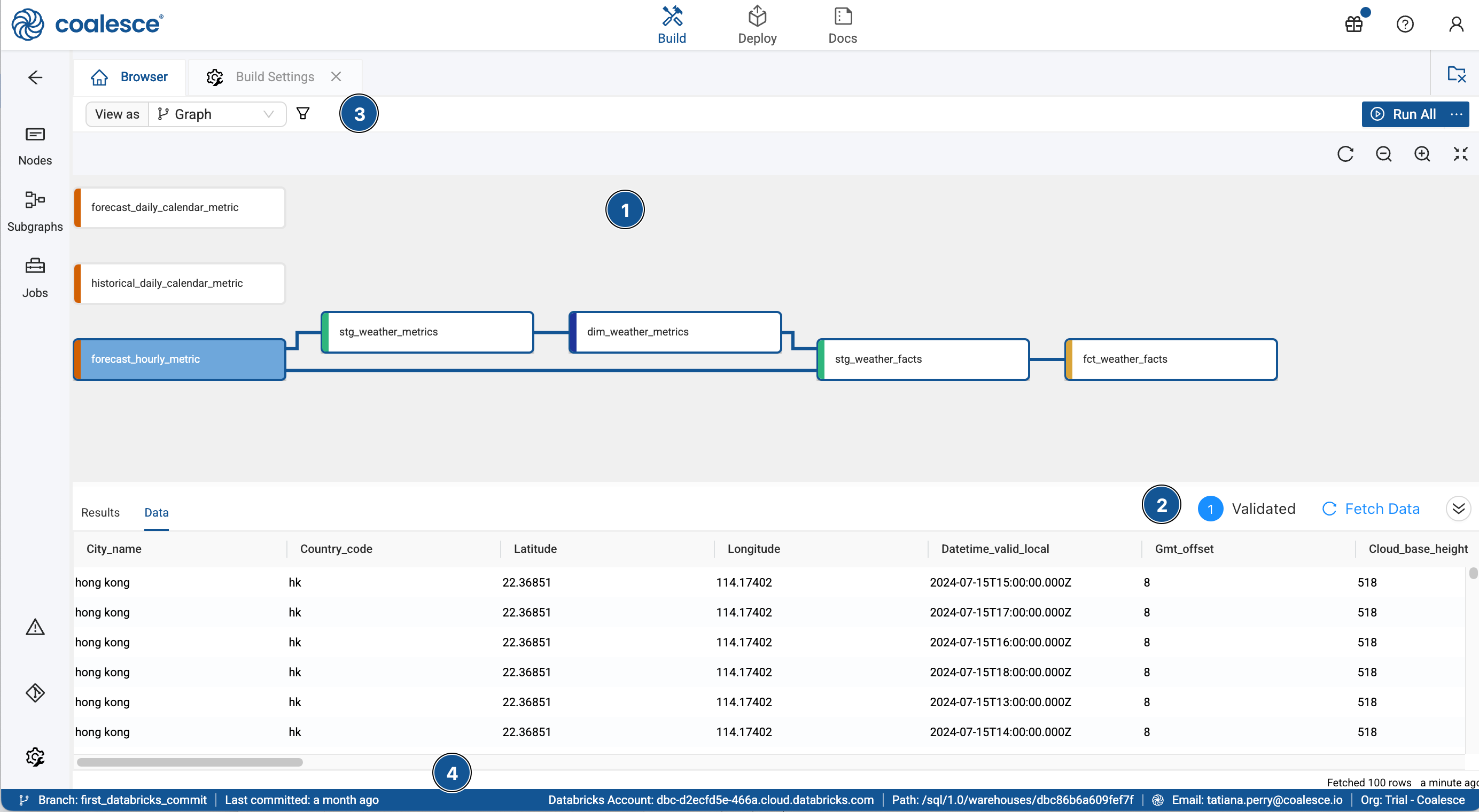Click the Databricks Account status entry
Viewport: 1479px width, 812px height.
pos(711,800)
